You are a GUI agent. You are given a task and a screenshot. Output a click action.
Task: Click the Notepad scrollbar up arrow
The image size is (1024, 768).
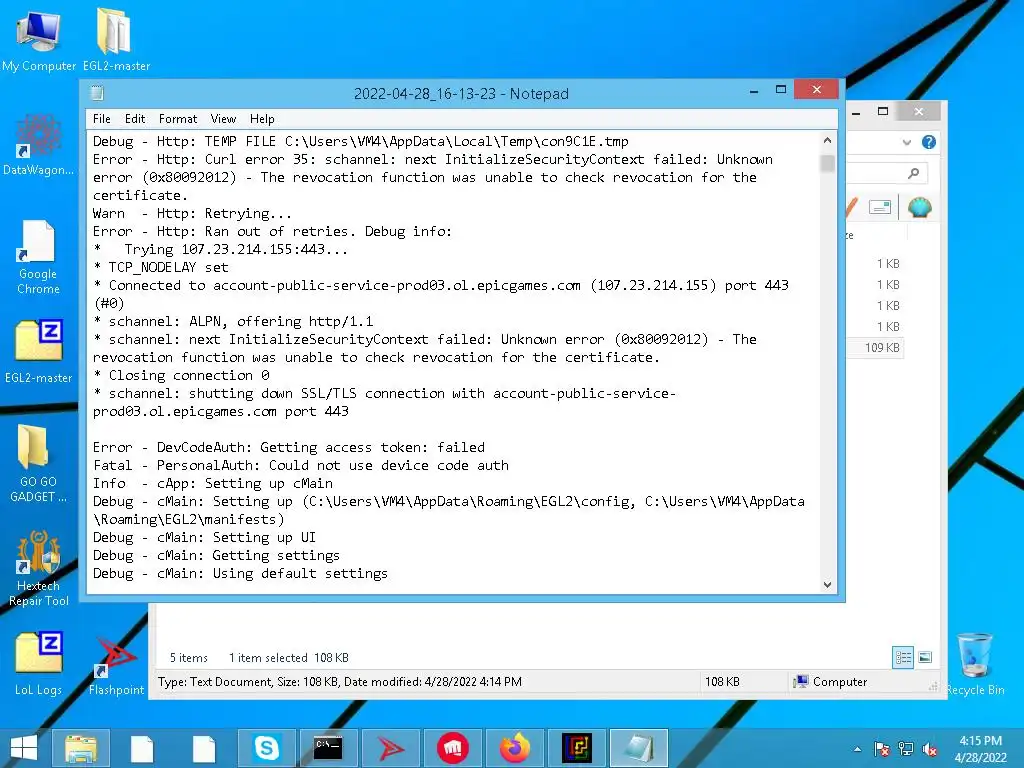[x=827, y=140]
